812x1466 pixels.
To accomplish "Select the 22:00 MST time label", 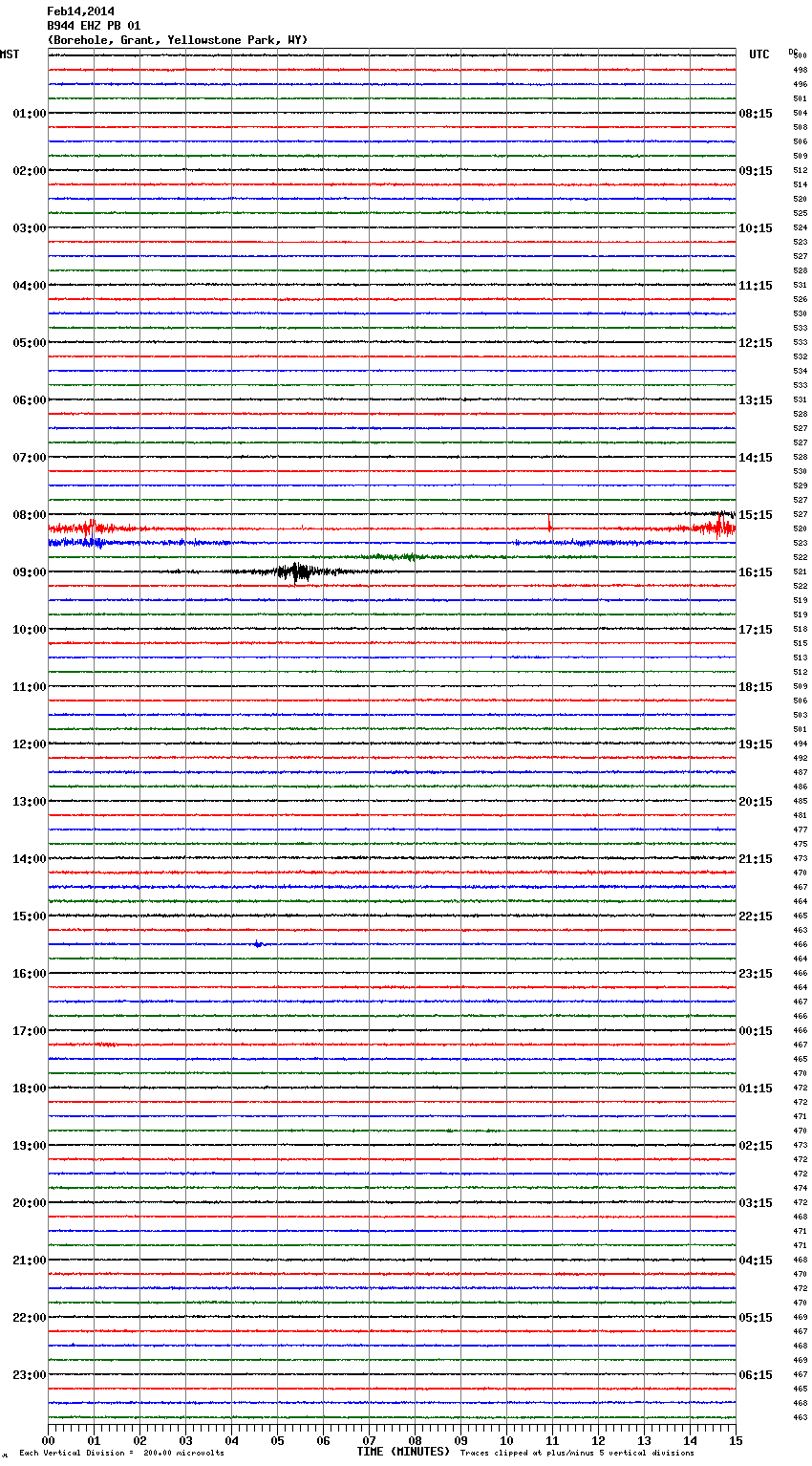I will coord(30,1318).
